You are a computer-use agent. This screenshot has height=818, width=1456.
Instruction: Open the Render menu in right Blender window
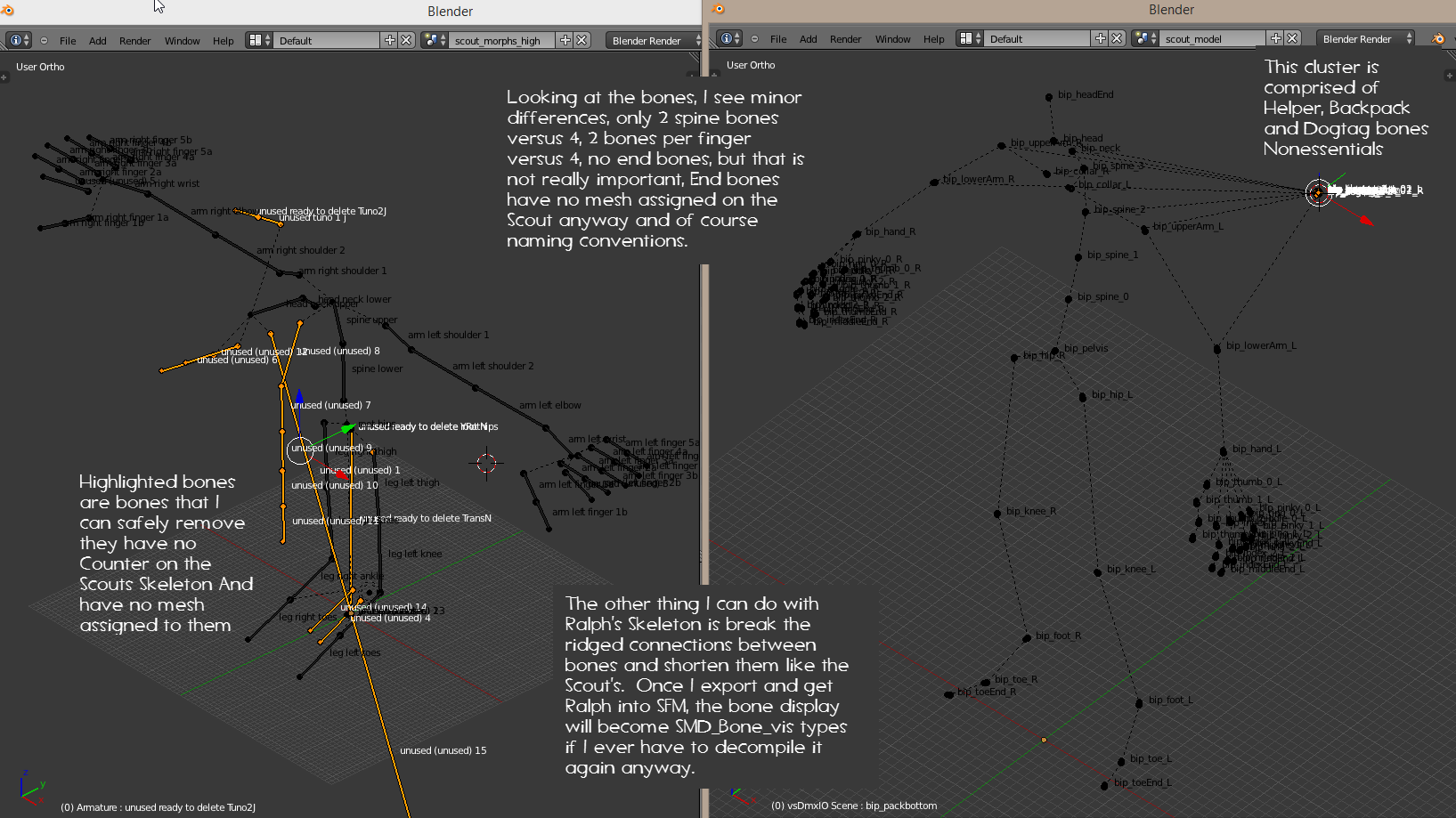coord(846,39)
